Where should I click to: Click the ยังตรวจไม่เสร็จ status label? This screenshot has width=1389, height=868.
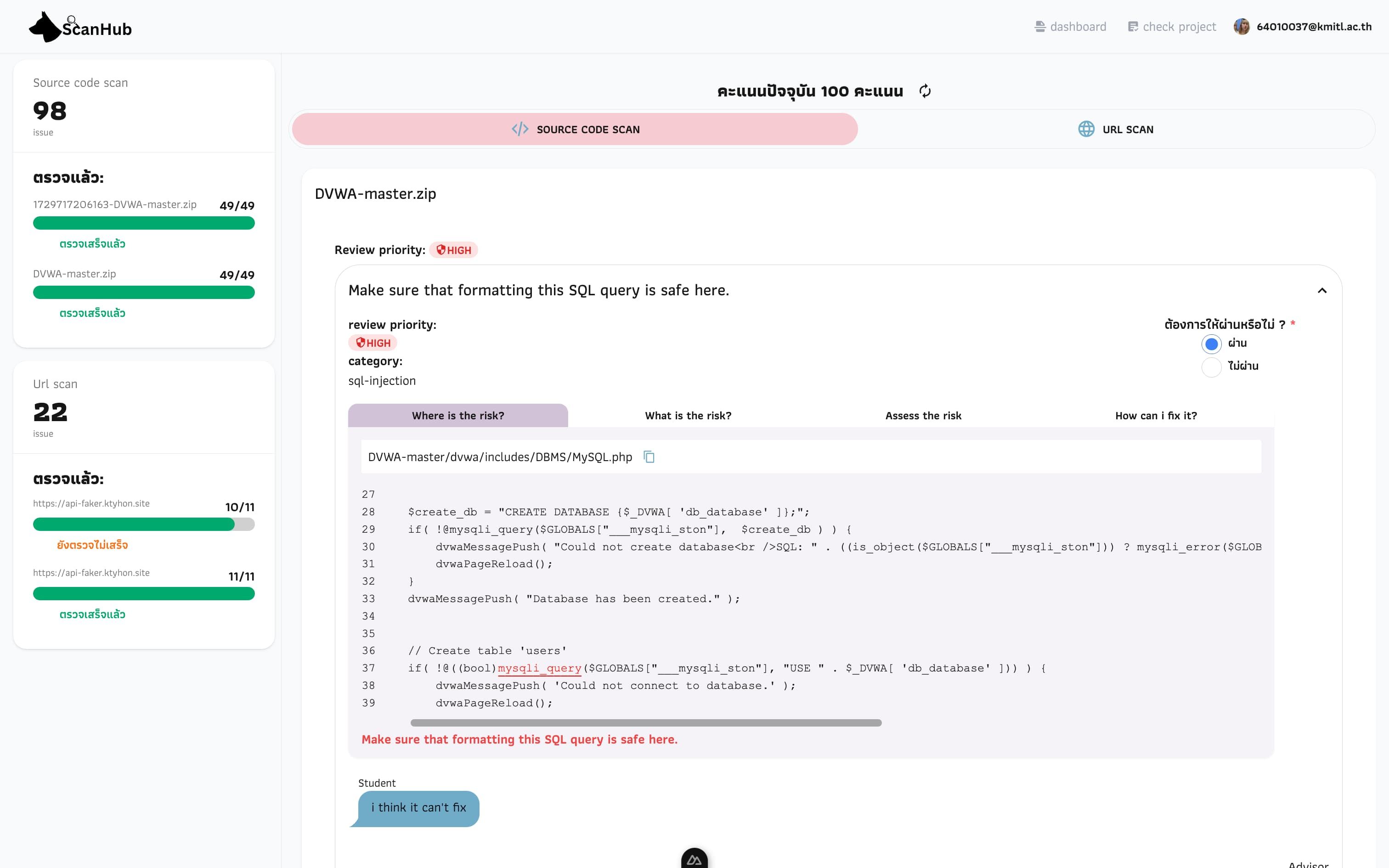point(92,545)
